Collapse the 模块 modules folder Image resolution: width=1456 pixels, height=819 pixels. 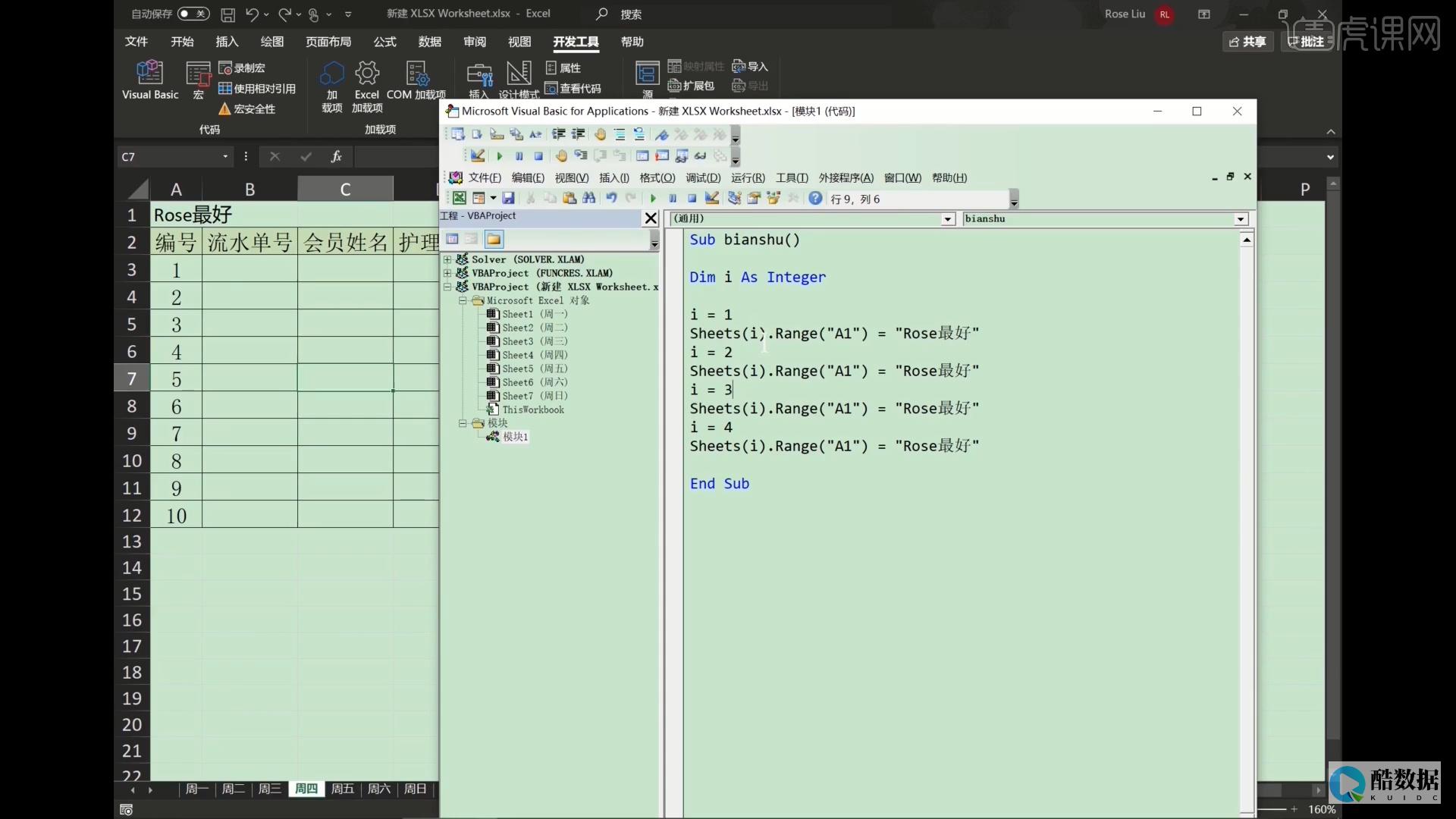pyautogui.click(x=463, y=423)
